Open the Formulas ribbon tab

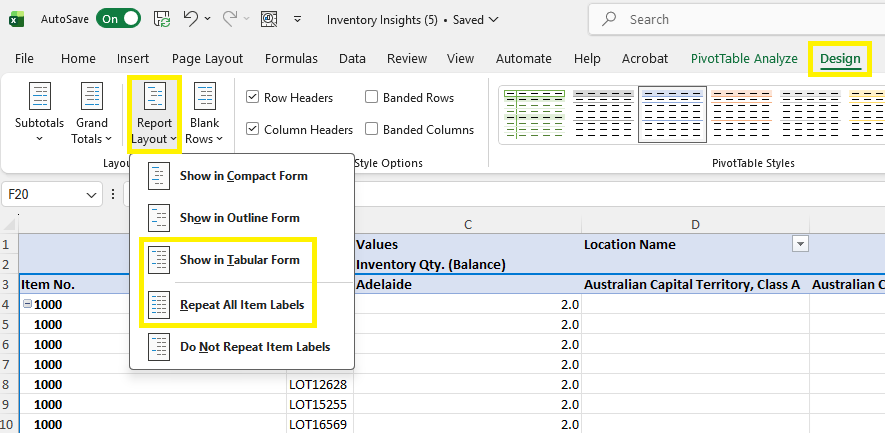tap(291, 59)
